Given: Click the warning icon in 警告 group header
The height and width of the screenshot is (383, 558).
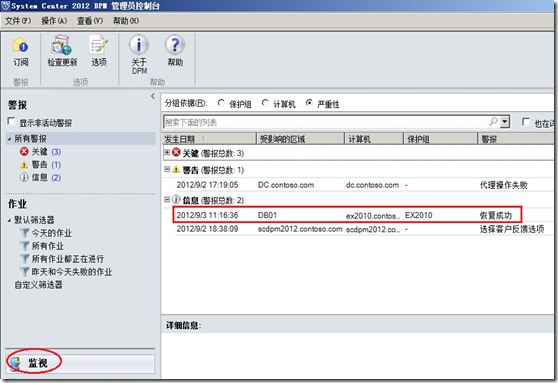Looking at the screenshot, I should click(176, 170).
